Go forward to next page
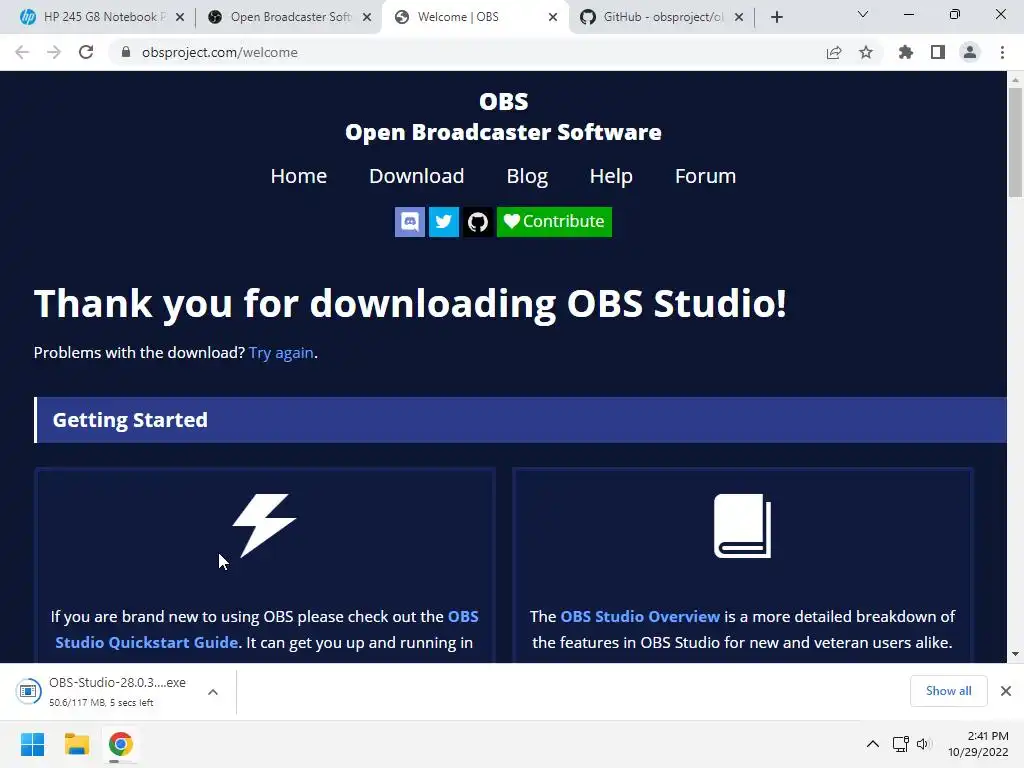The image size is (1024, 768). tap(54, 52)
